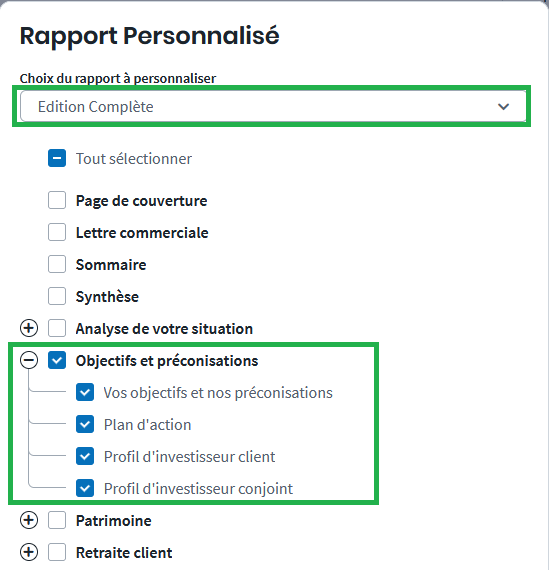The height and width of the screenshot is (570, 549).
Task: Uncheck Vos objectifs et nos préconisations
Action: tap(85, 392)
